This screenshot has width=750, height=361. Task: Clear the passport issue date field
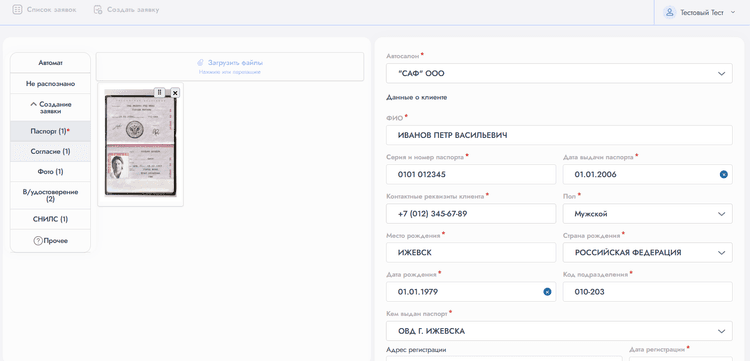pyautogui.click(x=724, y=175)
